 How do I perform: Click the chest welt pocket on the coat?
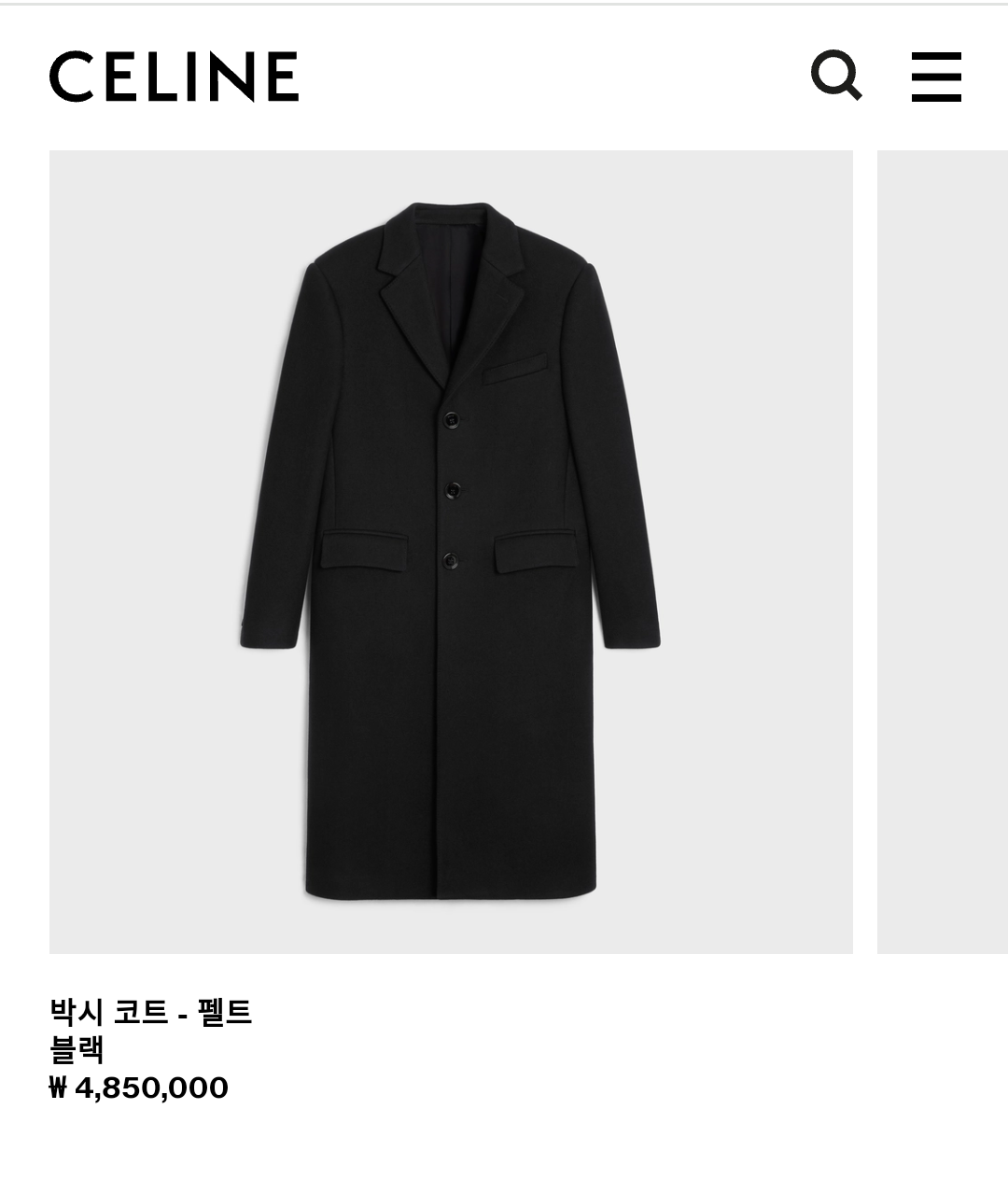[515, 369]
